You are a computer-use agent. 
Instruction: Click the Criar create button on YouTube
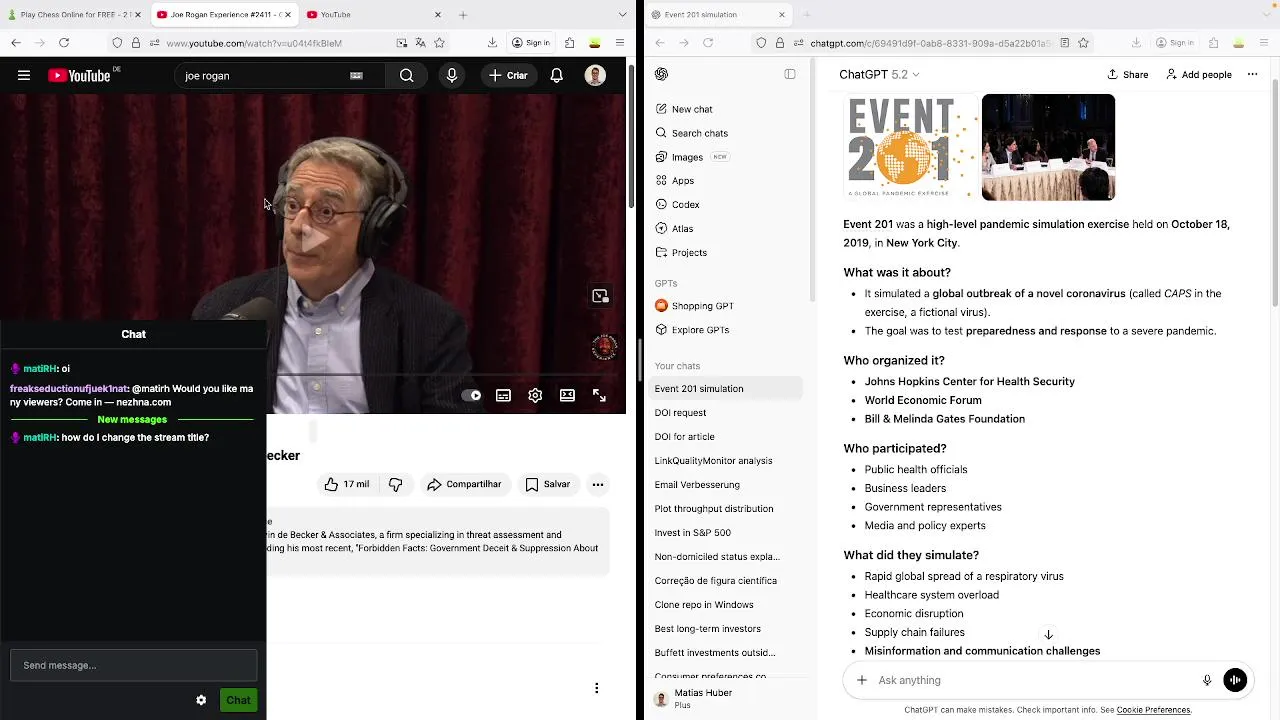pos(508,75)
